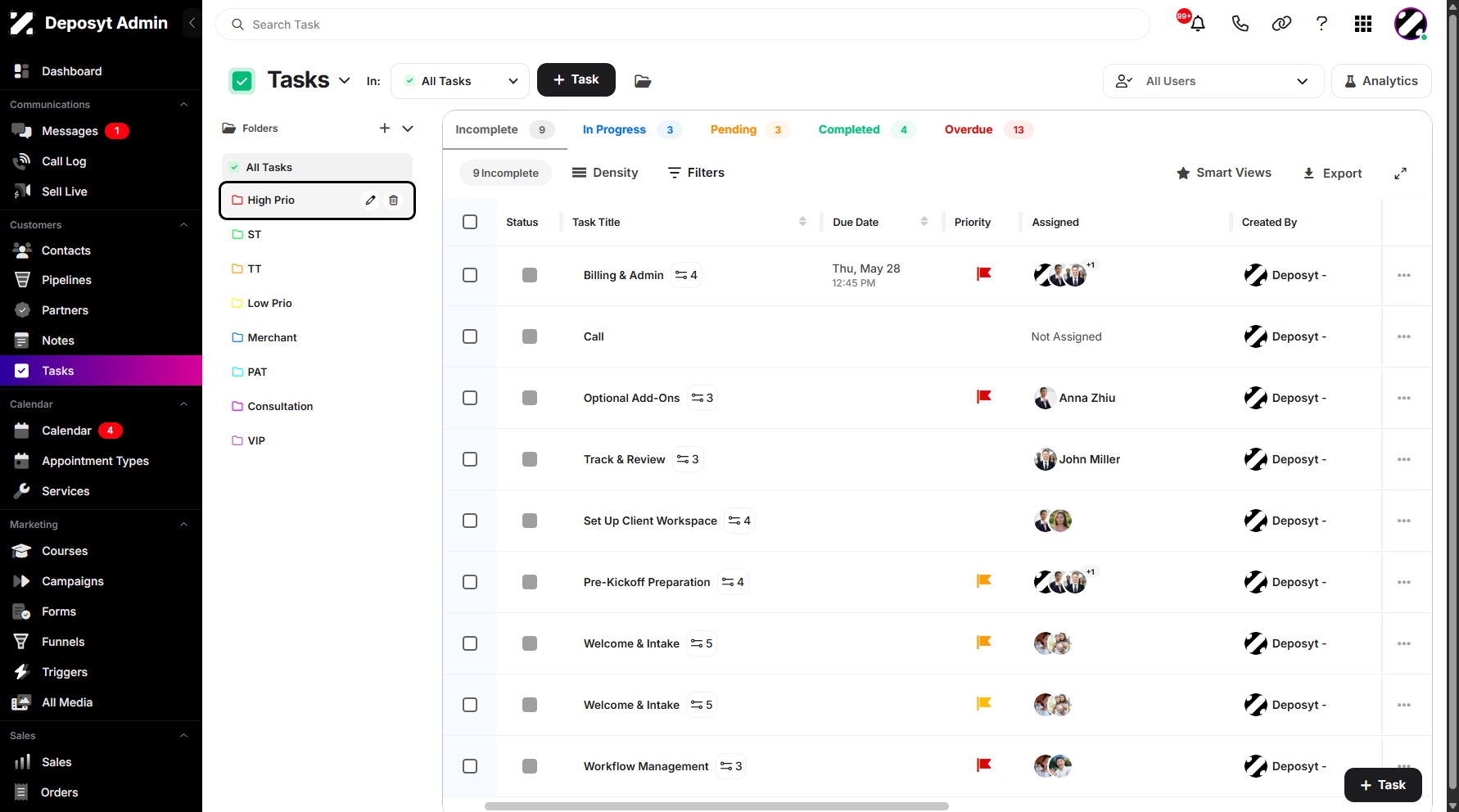Viewport: 1459px width, 812px height.
Task: Open the All Tasks dropdown
Action: (x=460, y=81)
